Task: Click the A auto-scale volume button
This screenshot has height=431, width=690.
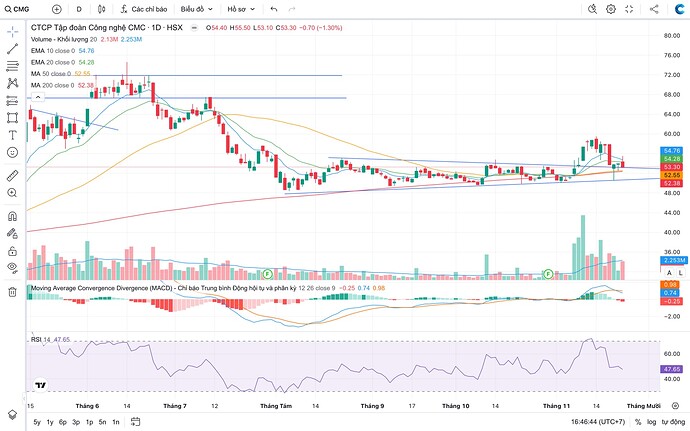Action: 669,273
